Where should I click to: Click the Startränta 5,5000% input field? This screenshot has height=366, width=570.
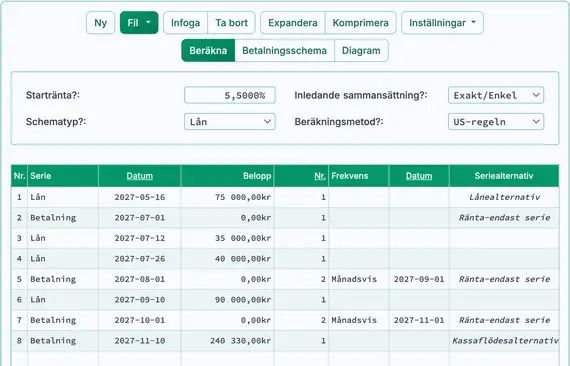pyautogui.click(x=230, y=95)
